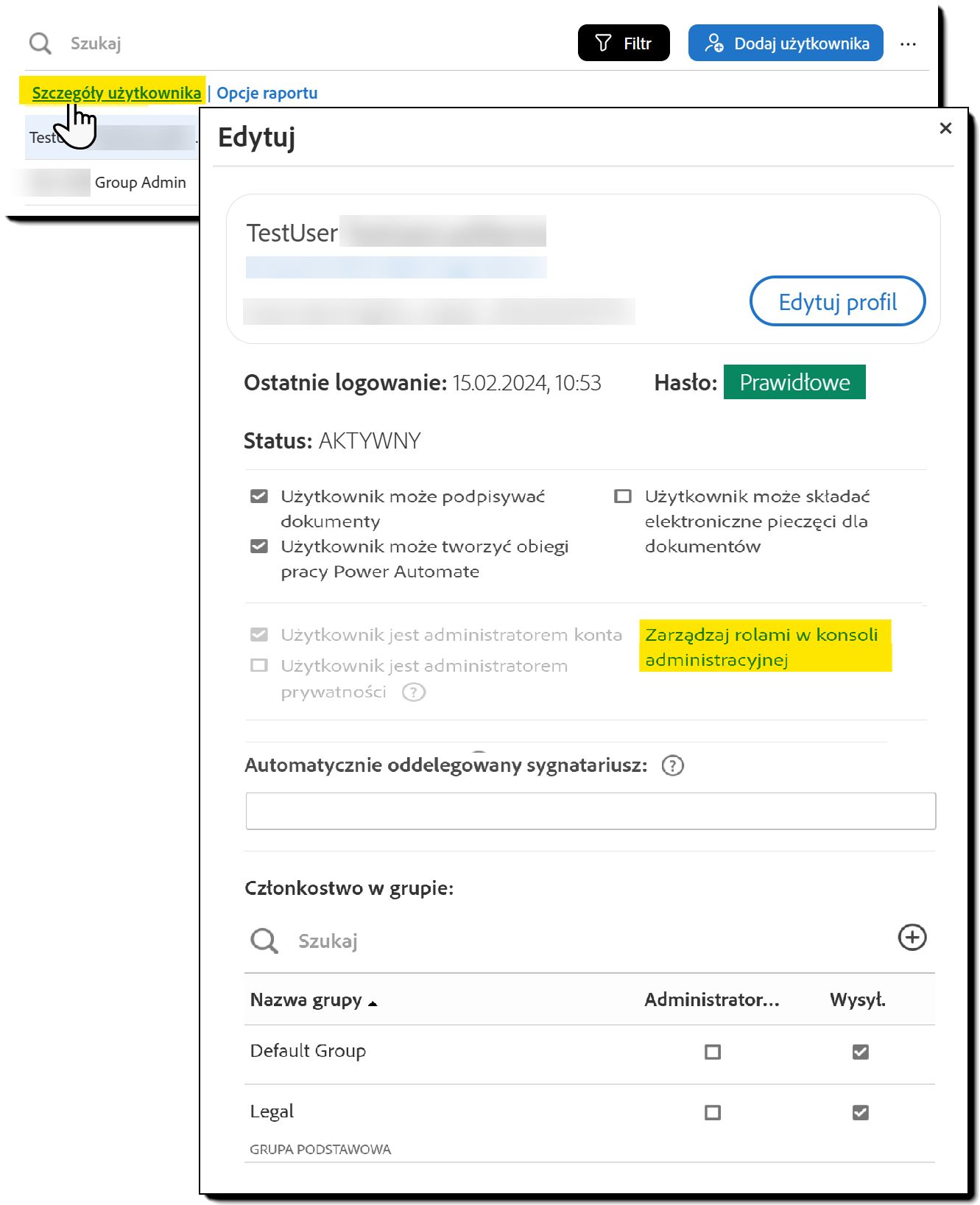Click group membership search magnifier icon
The image size is (980, 1205).
click(264, 941)
